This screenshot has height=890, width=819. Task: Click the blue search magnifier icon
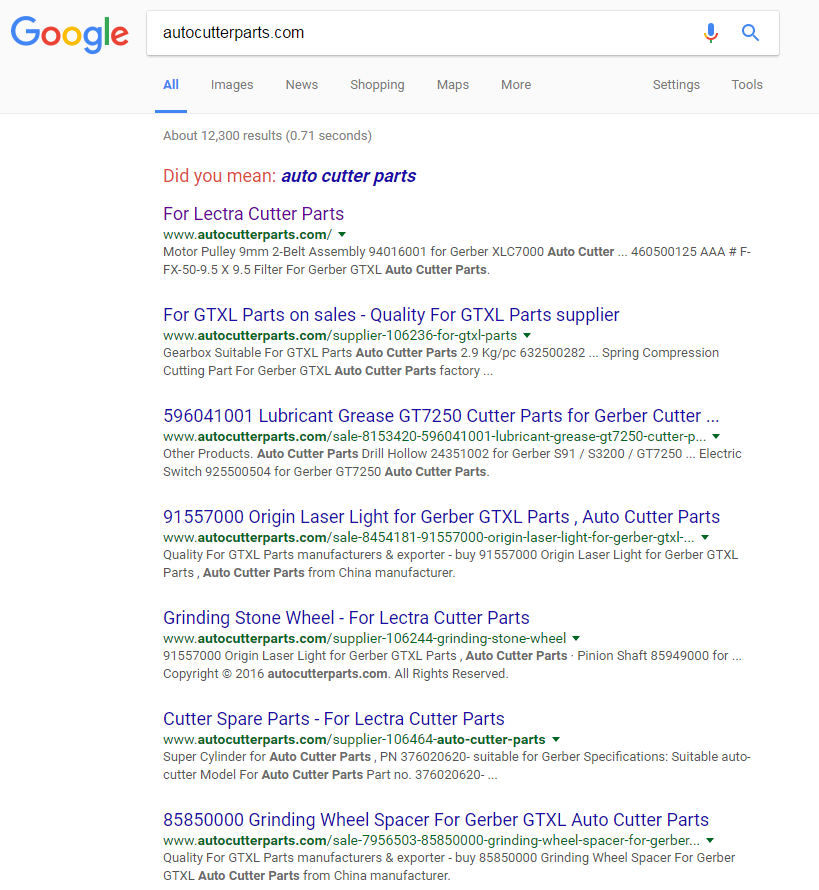[x=750, y=33]
